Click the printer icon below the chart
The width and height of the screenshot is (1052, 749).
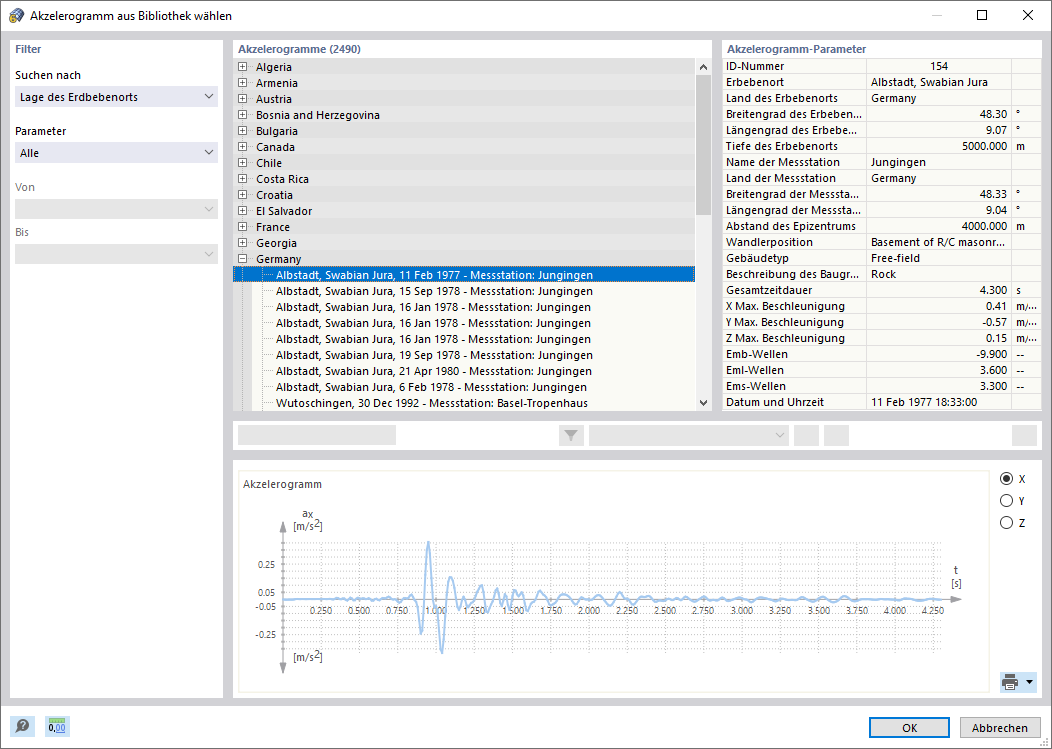pyautogui.click(x=1010, y=683)
